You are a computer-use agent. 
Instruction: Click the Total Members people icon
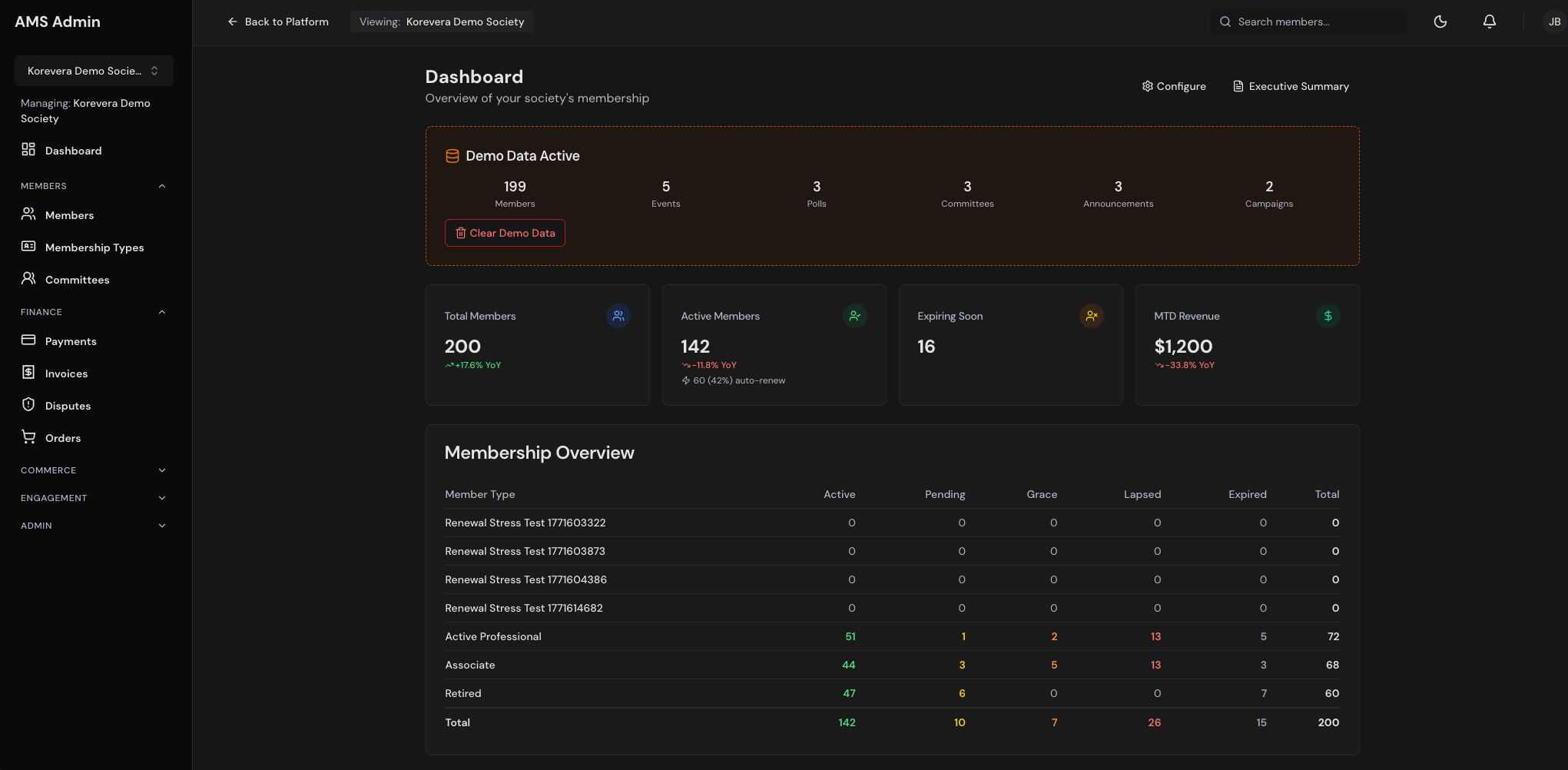pos(618,316)
